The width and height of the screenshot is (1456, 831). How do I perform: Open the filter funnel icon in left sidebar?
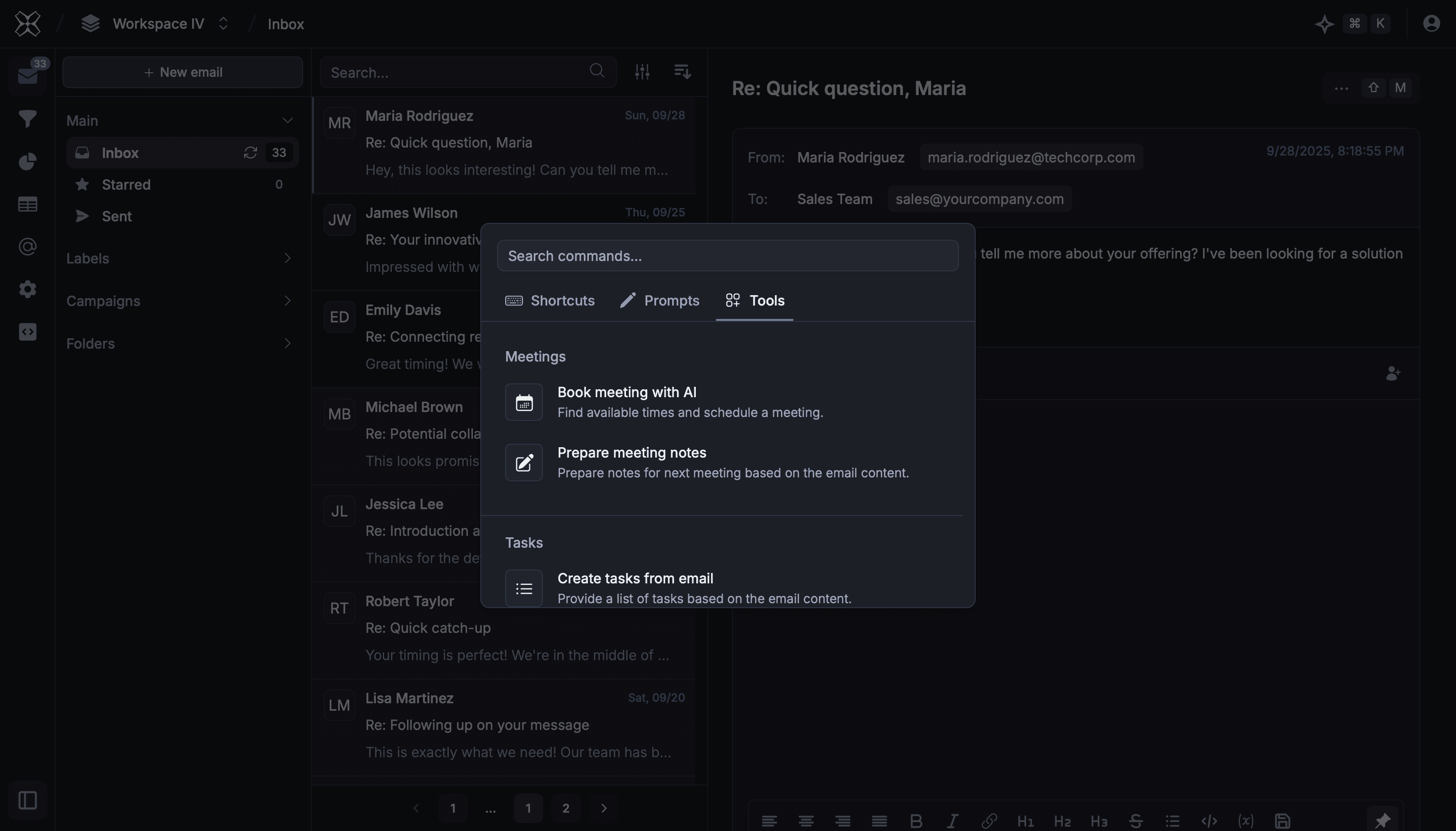[27, 119]
